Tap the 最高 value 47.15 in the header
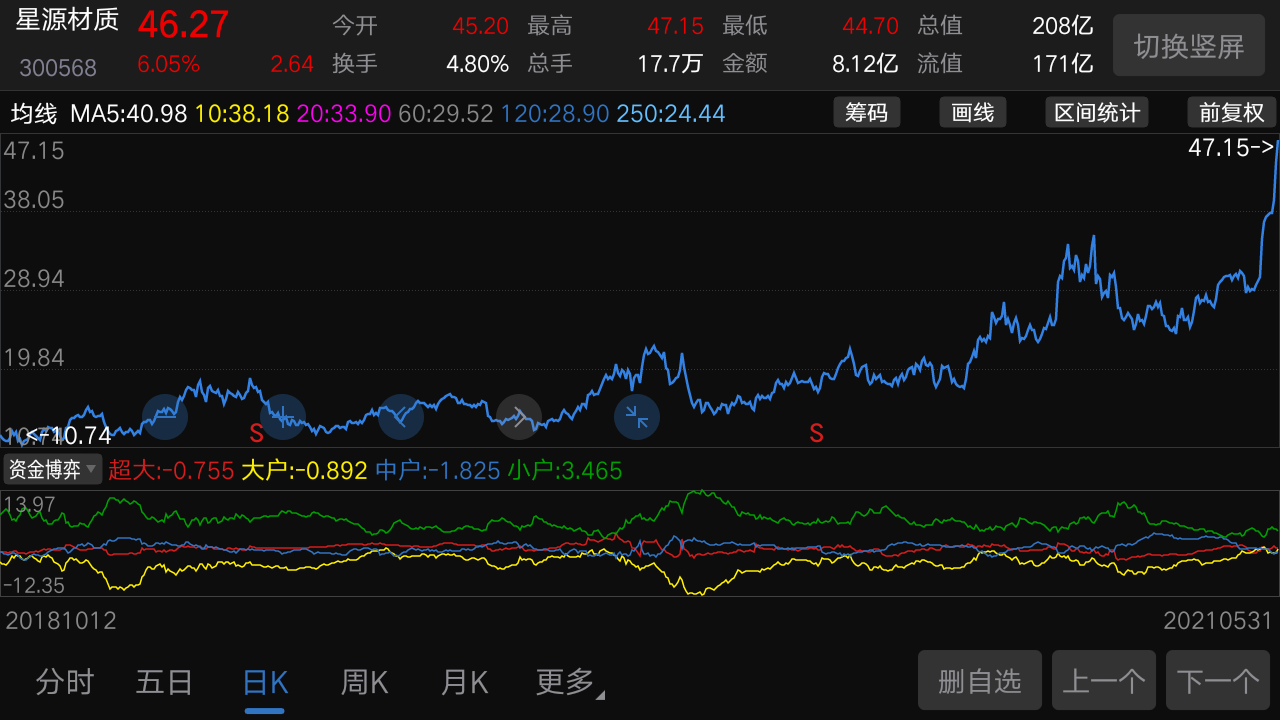 pos(675,26)
